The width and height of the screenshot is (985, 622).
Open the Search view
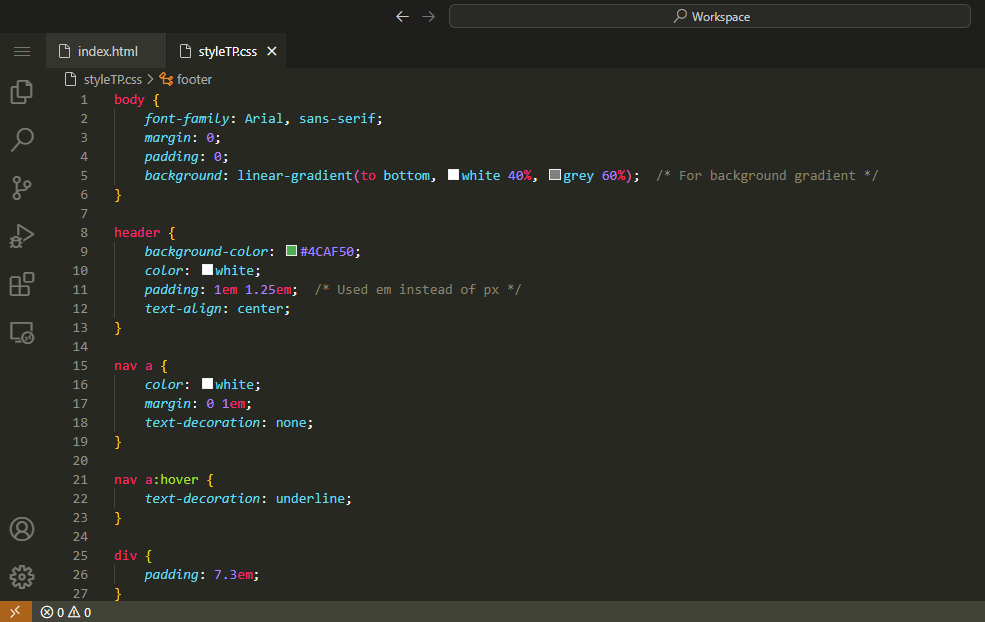tap(22, 139)
